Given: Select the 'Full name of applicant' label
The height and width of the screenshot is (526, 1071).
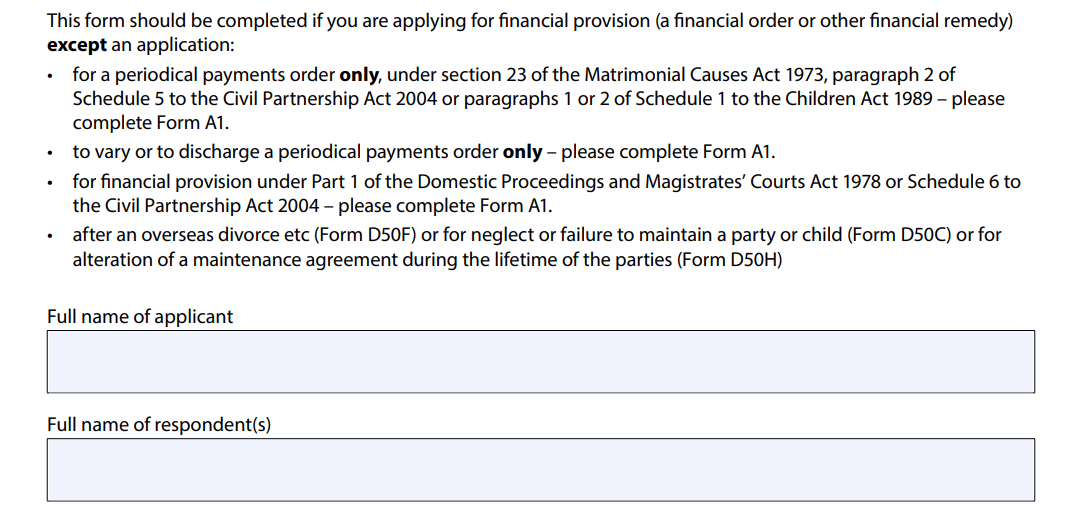Looking at the screenshot, I should [140, 316].
